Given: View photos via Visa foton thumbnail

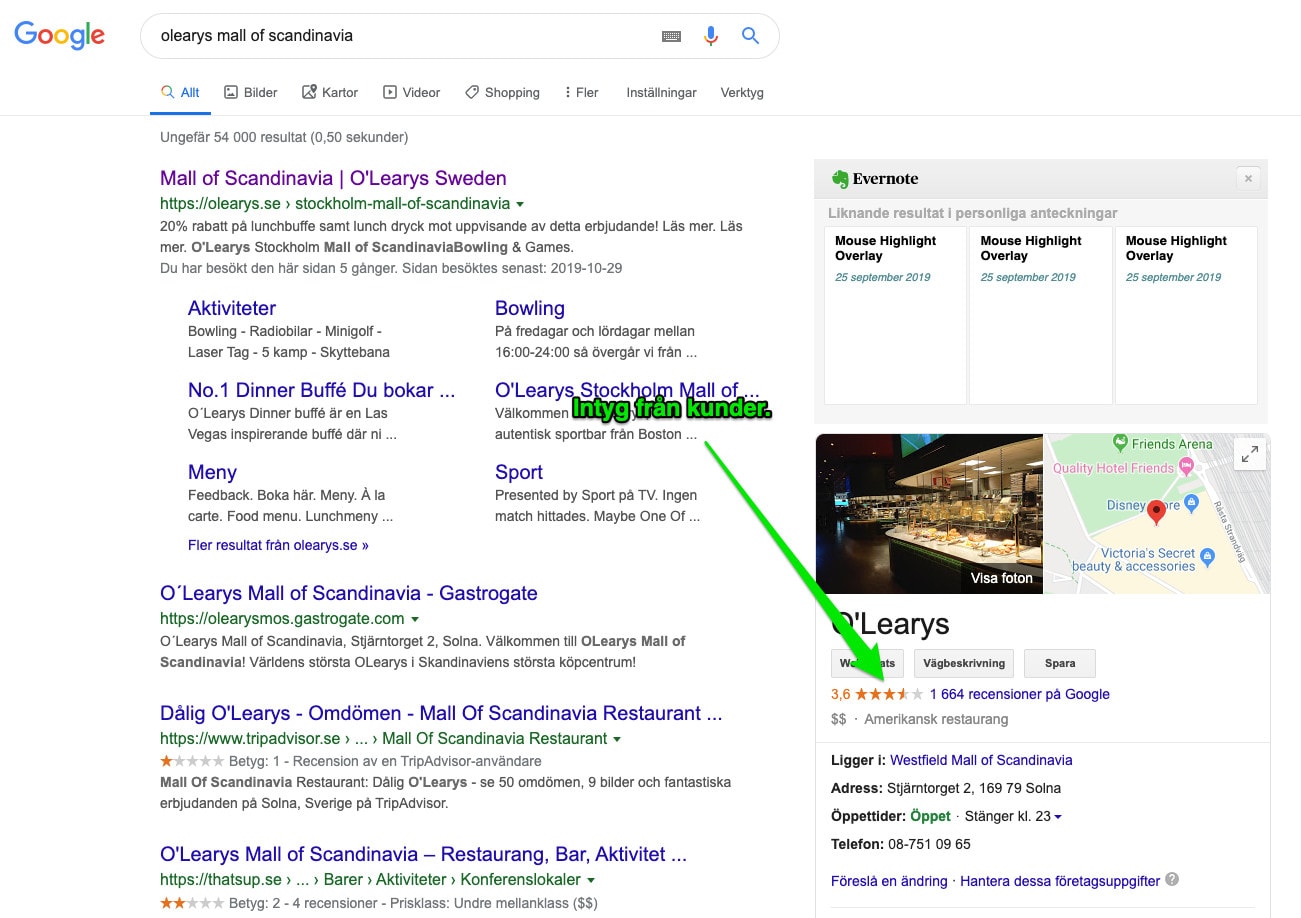Looking at the screenshot, I should (929, 513).
